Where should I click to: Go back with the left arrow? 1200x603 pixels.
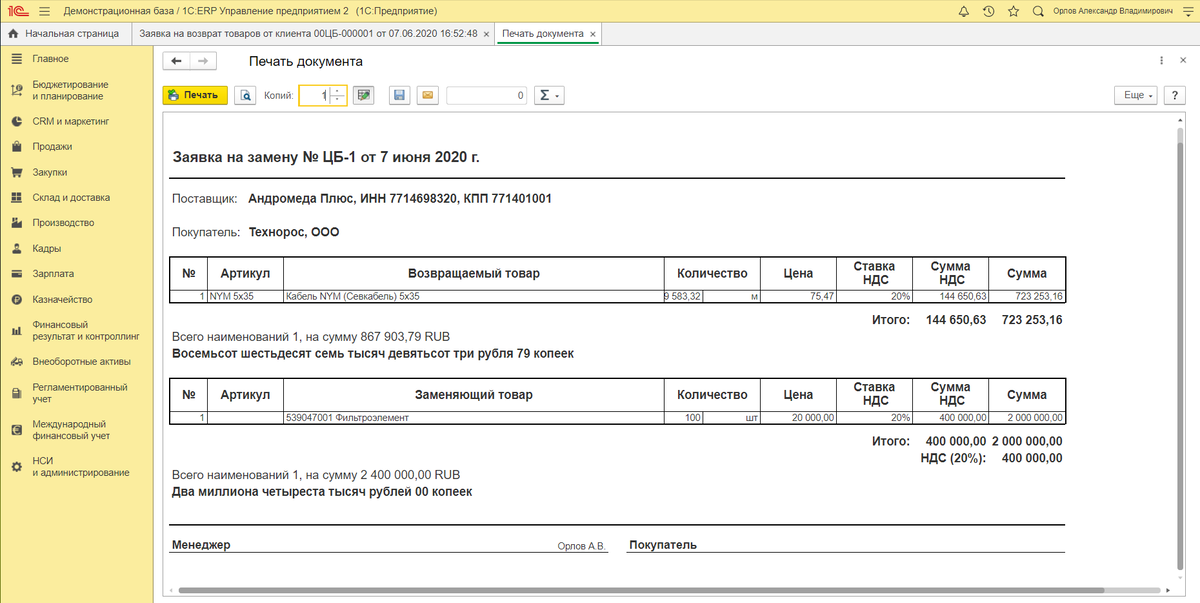coord(176,61)
